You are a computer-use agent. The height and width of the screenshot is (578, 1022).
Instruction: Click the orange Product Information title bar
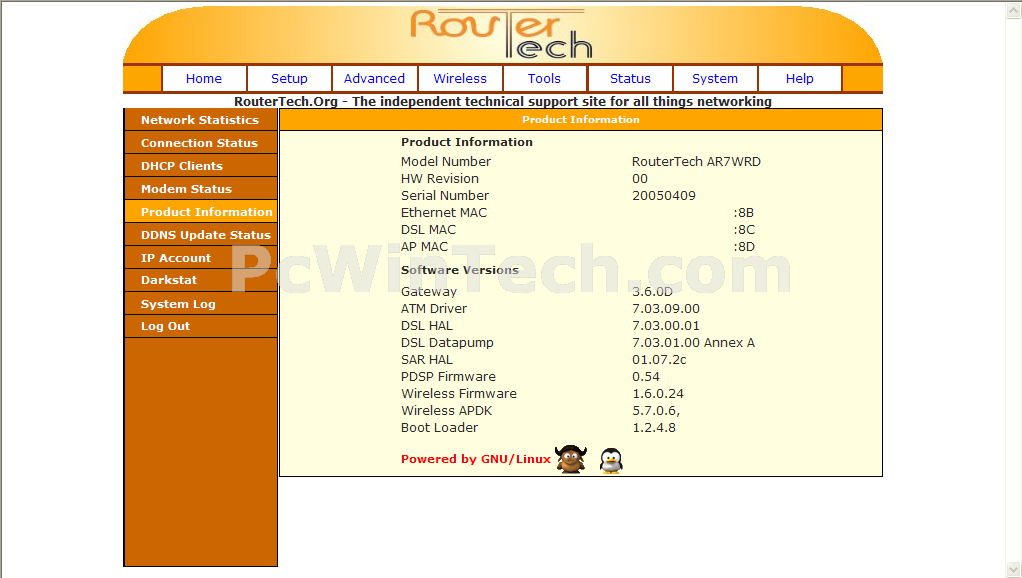(x=581, y=119)
